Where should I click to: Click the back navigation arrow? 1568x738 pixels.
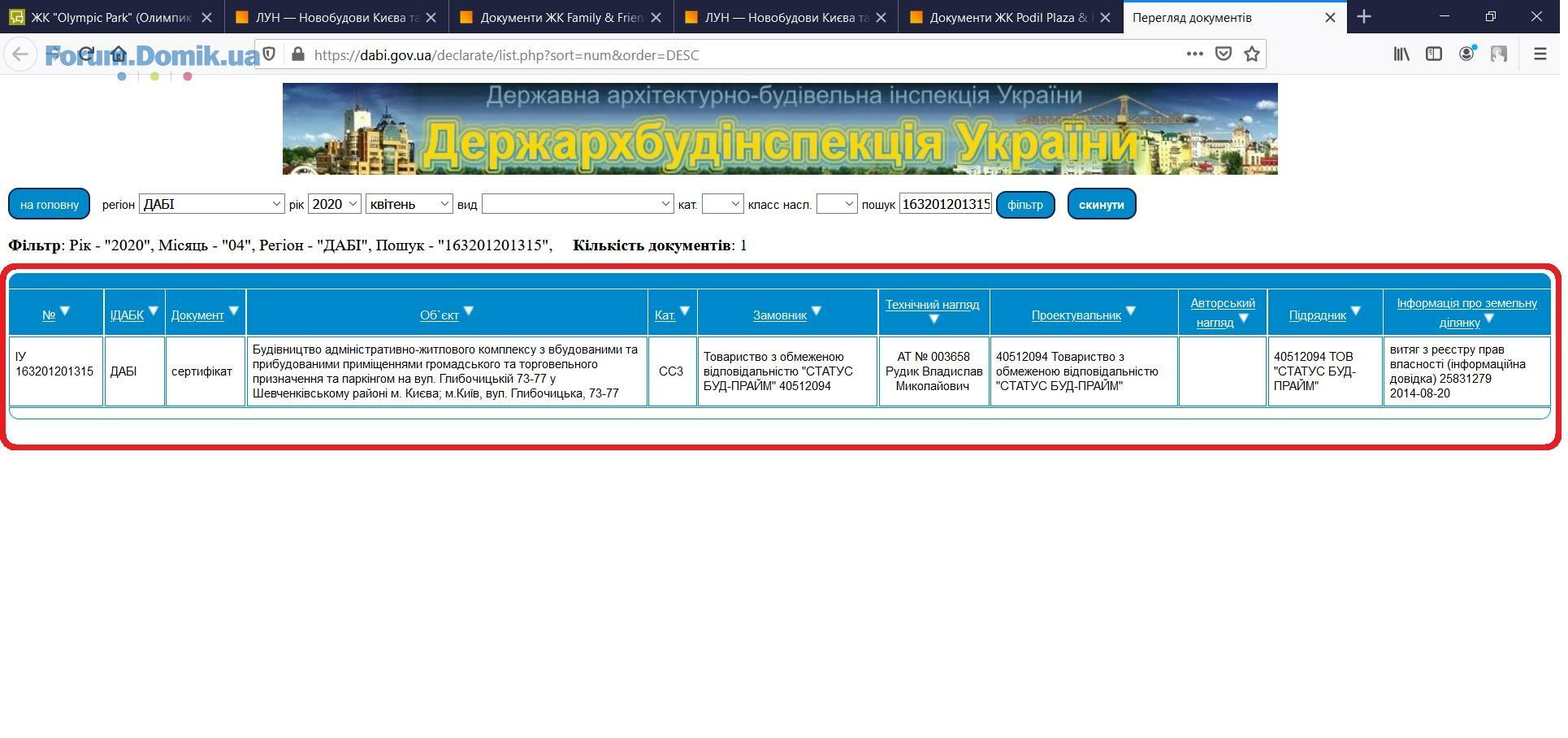click(x=20, y=54)
